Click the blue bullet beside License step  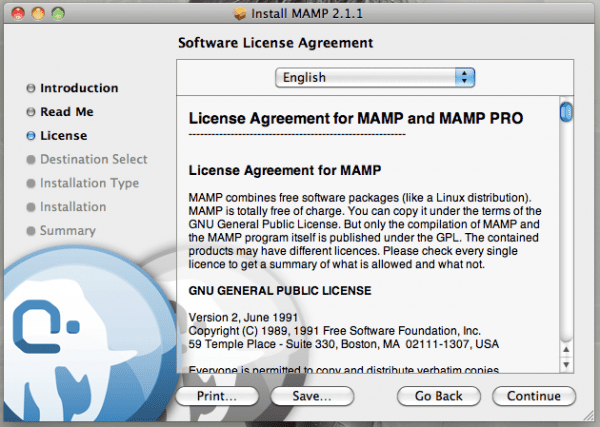(31, 136)
